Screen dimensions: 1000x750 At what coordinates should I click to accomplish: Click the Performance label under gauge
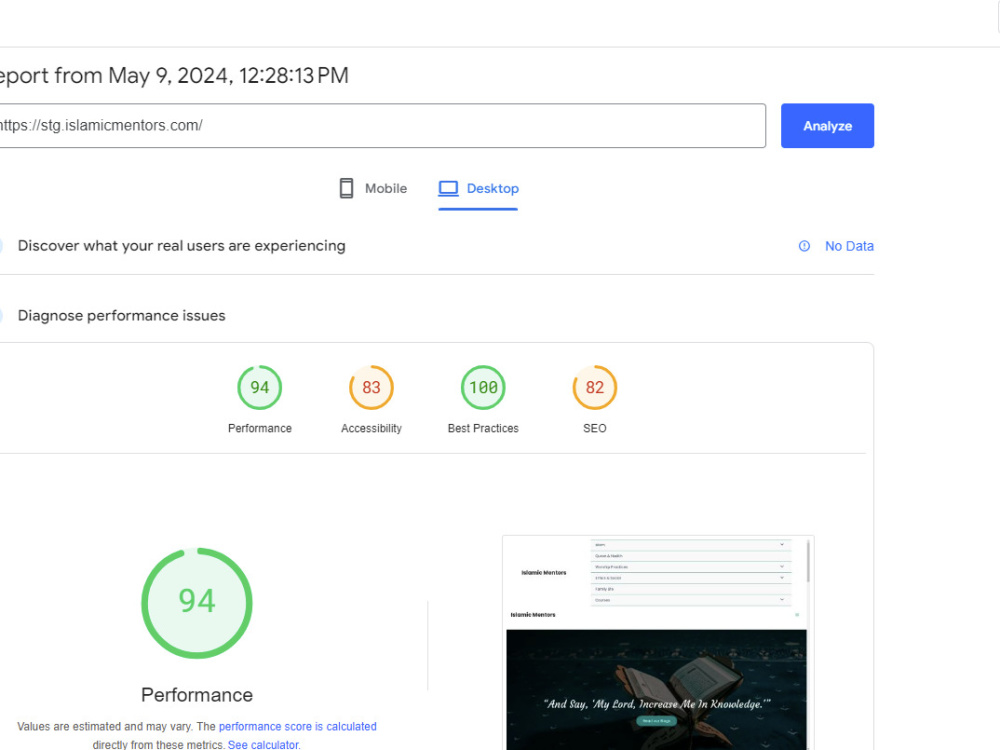coord(260,429)
